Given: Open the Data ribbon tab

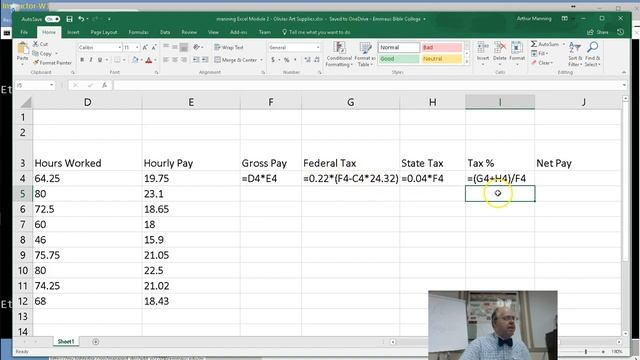Looking at the screenshot, I should point(165,32).
